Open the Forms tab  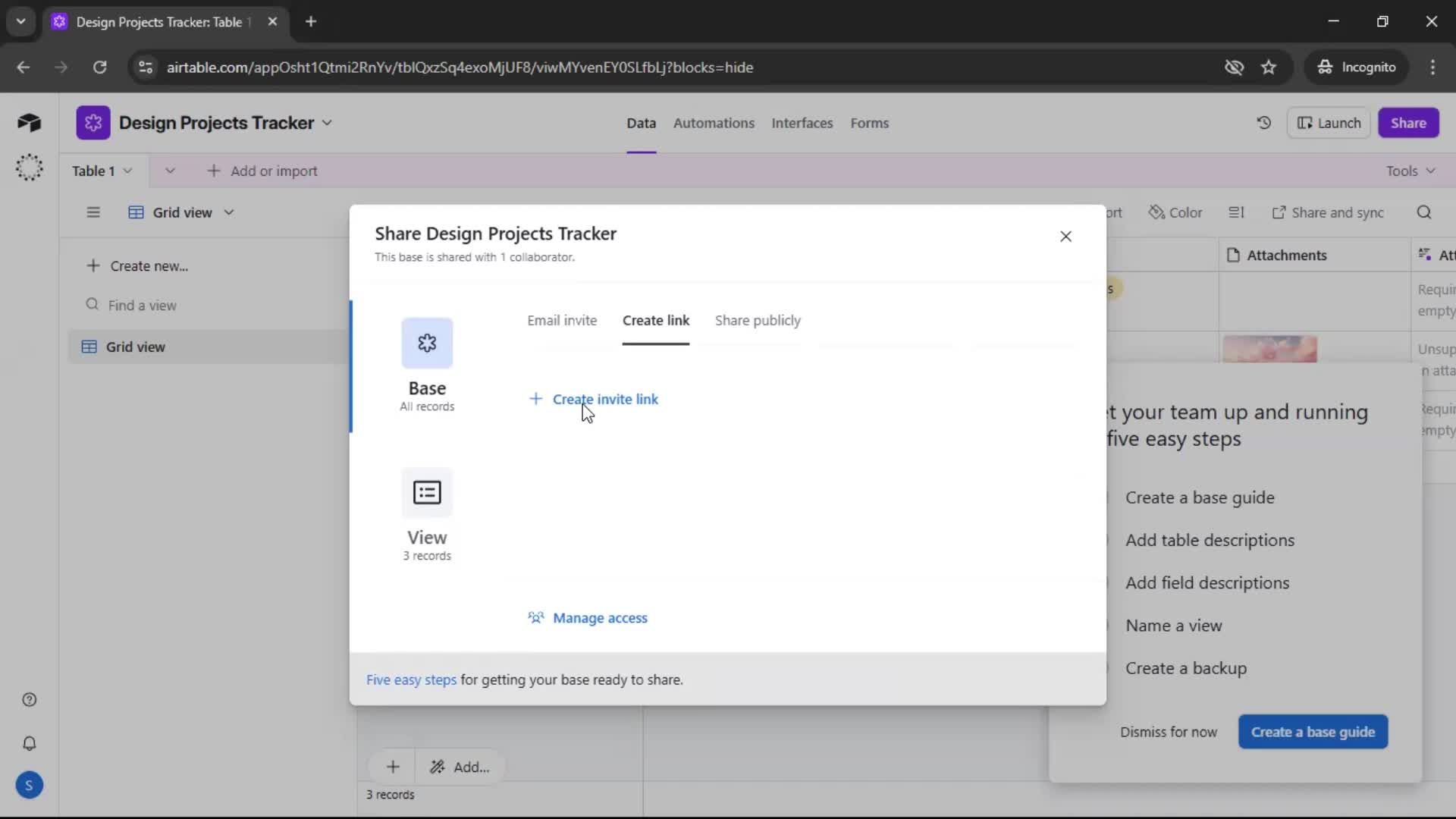pos(869,123)
